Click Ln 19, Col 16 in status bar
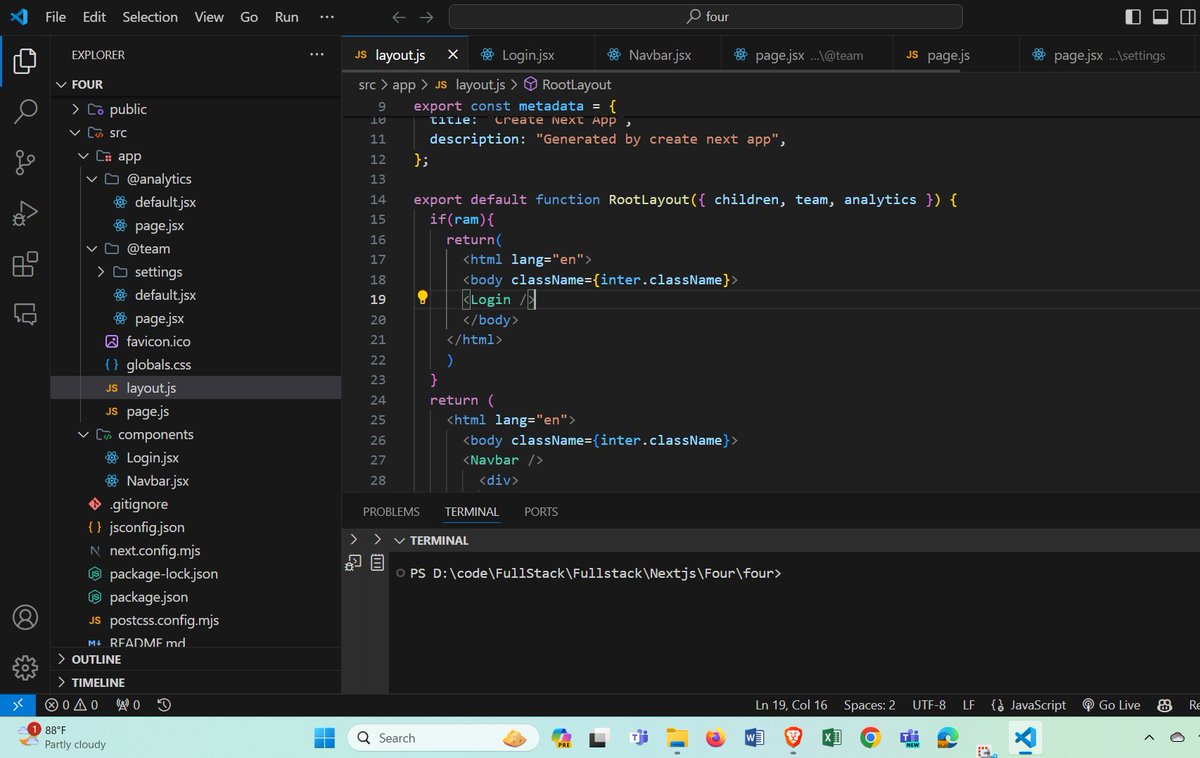Screen dimensions: 1200x758 click(791, 705)
